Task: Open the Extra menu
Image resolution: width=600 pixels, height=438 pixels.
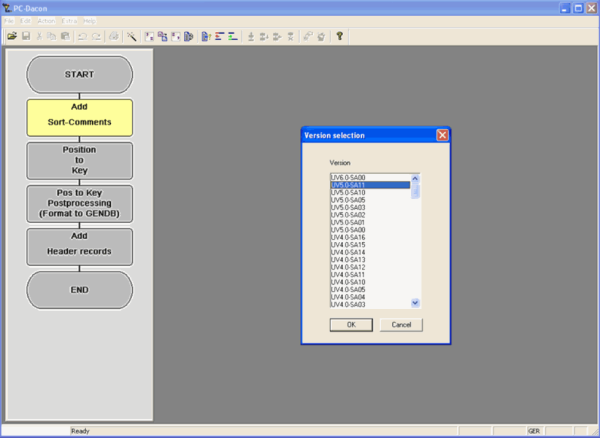Action: pyautogui.click(x=69, y=21)
